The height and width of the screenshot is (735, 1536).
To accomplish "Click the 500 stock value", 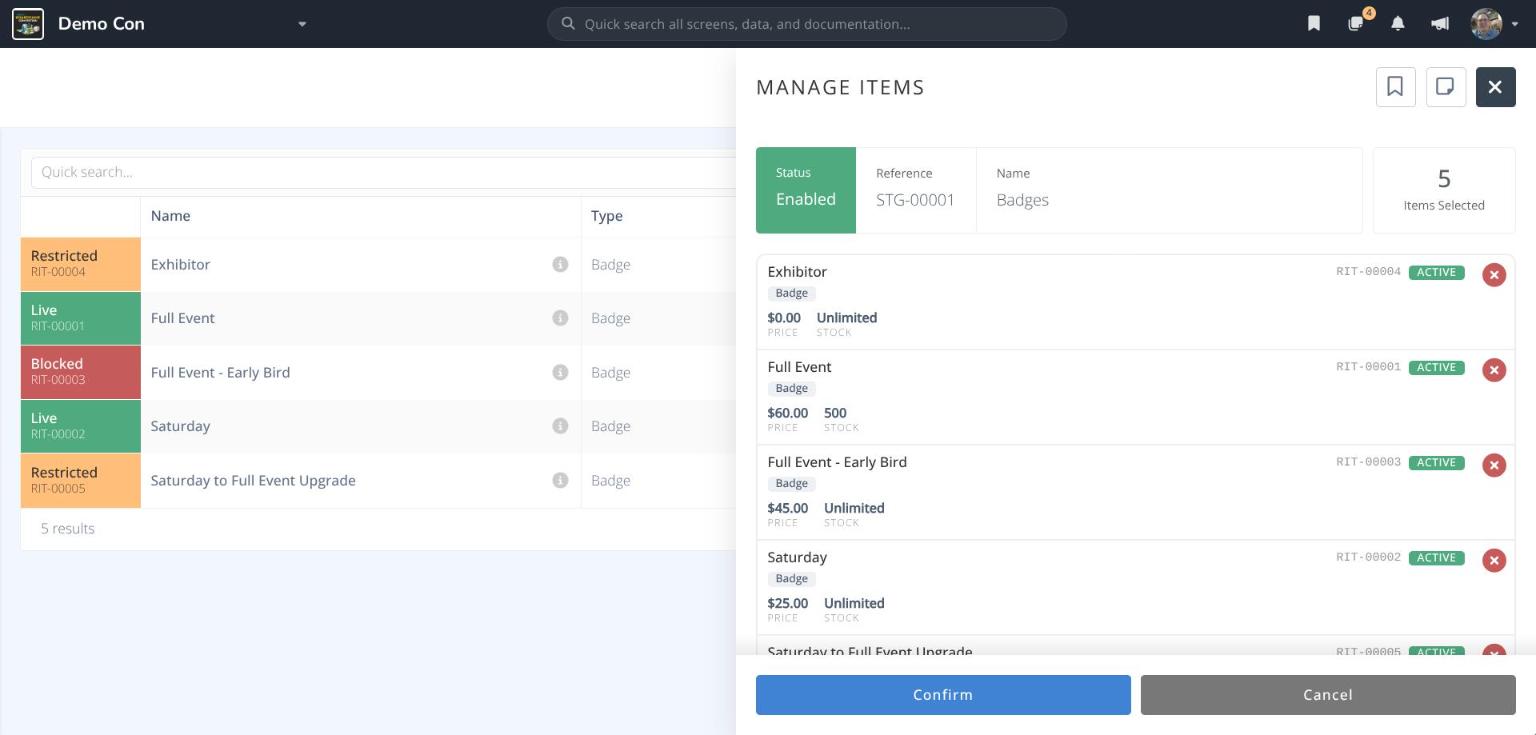I will click(835, 413).
